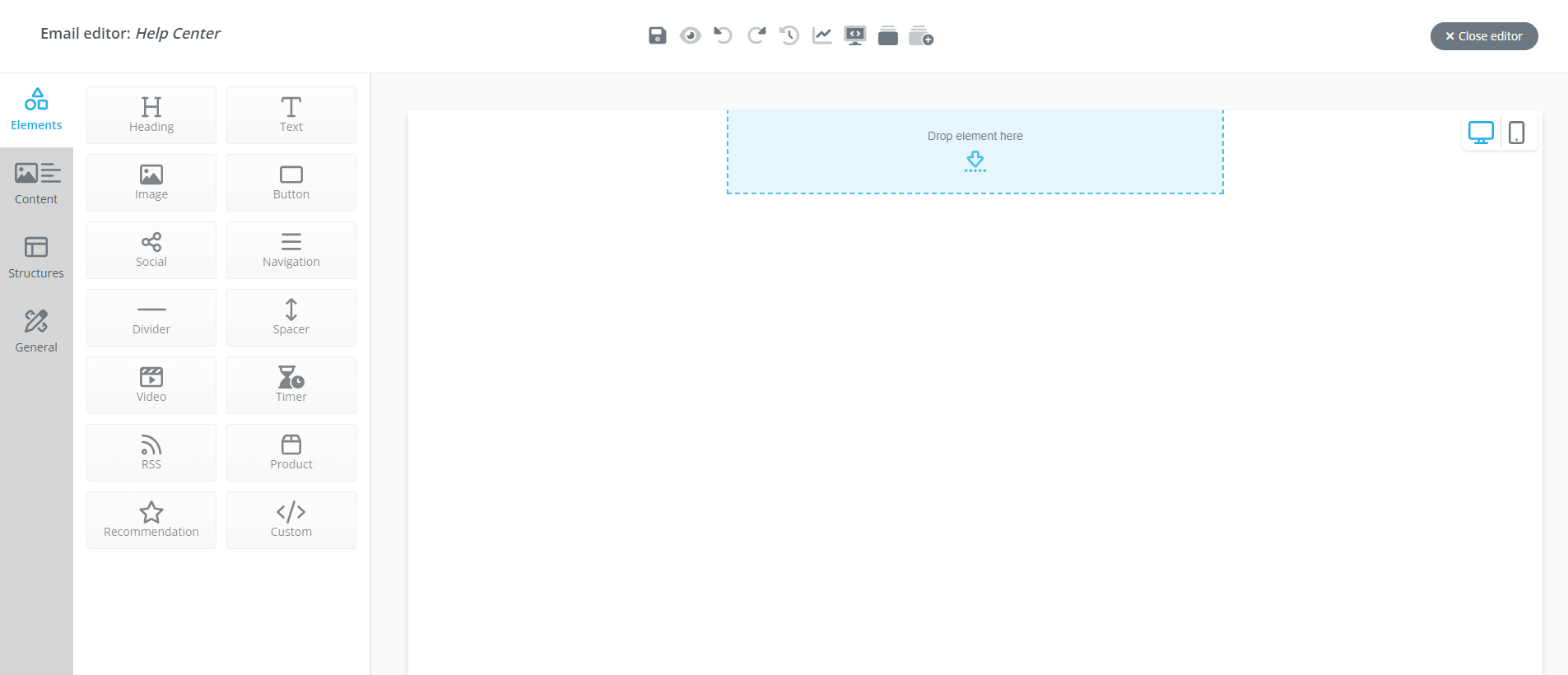Open the HTML code monitor icon
Image resolution: width=1568 pixels, height=675 pixels.
855,35
